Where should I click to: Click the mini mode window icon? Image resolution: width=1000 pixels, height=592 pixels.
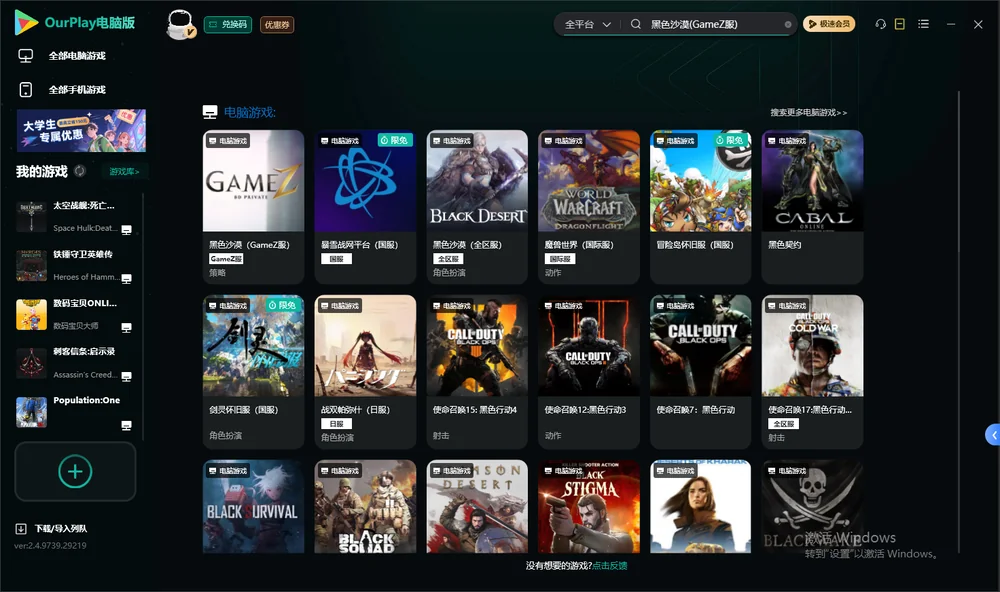900,24
